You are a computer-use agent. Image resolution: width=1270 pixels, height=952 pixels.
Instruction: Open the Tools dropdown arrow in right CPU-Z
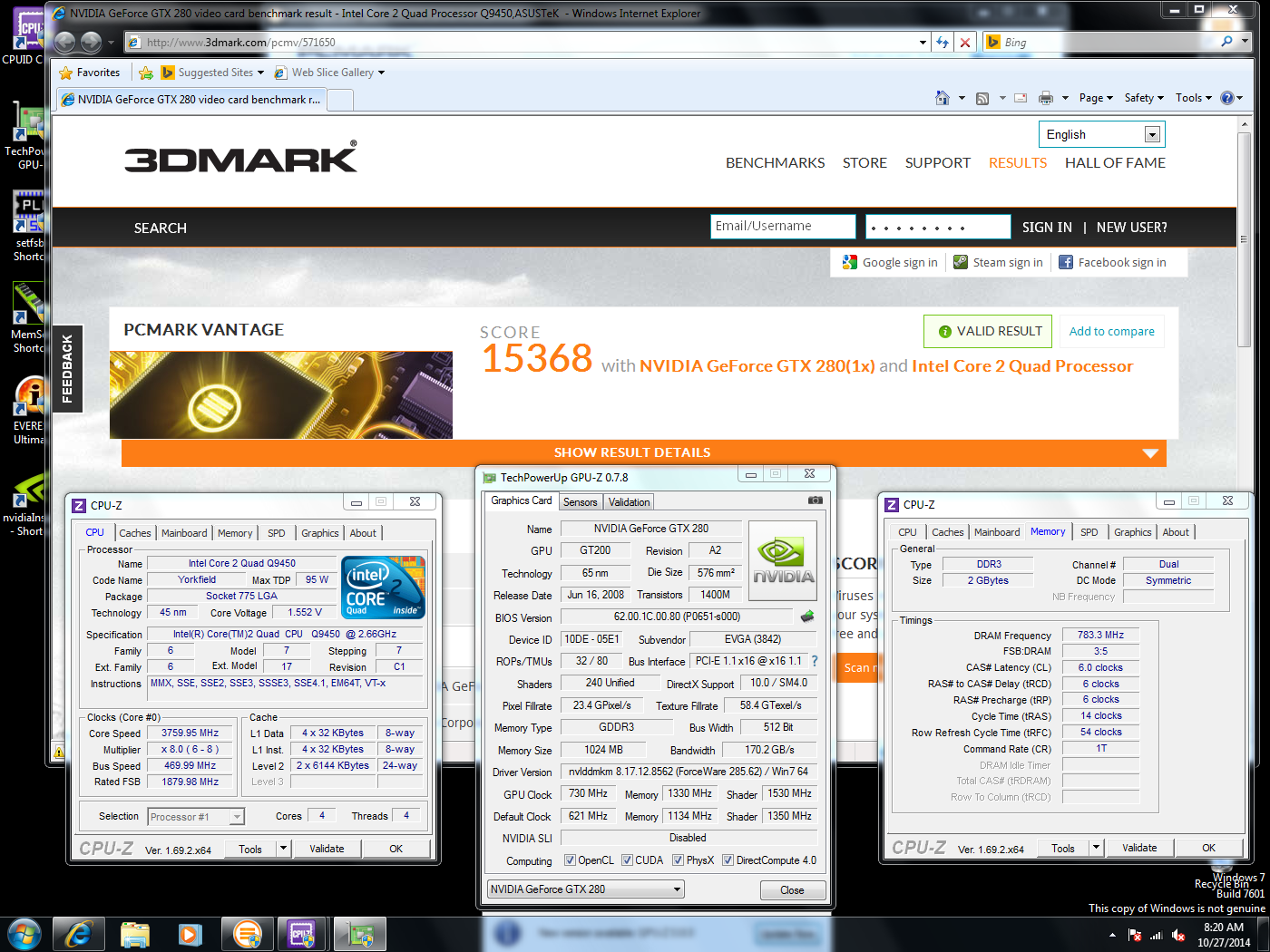point(1096,848)
